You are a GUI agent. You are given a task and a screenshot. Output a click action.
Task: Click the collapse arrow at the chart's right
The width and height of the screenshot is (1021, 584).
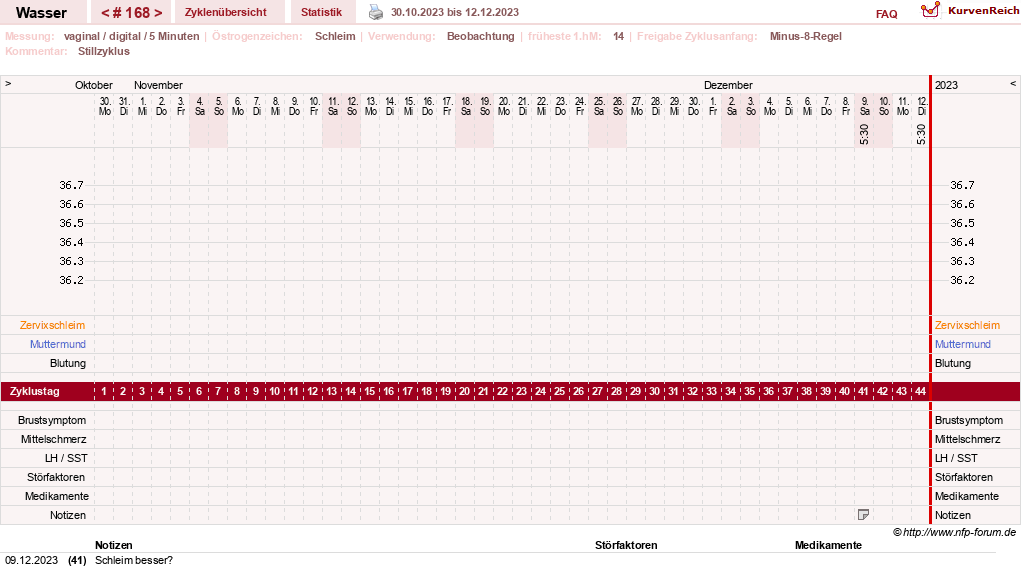1013,84
